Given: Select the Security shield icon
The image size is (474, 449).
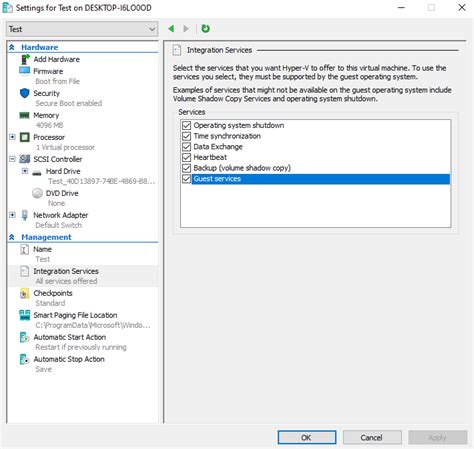Looking at the screenshot, I should click(x=25, y=93).
